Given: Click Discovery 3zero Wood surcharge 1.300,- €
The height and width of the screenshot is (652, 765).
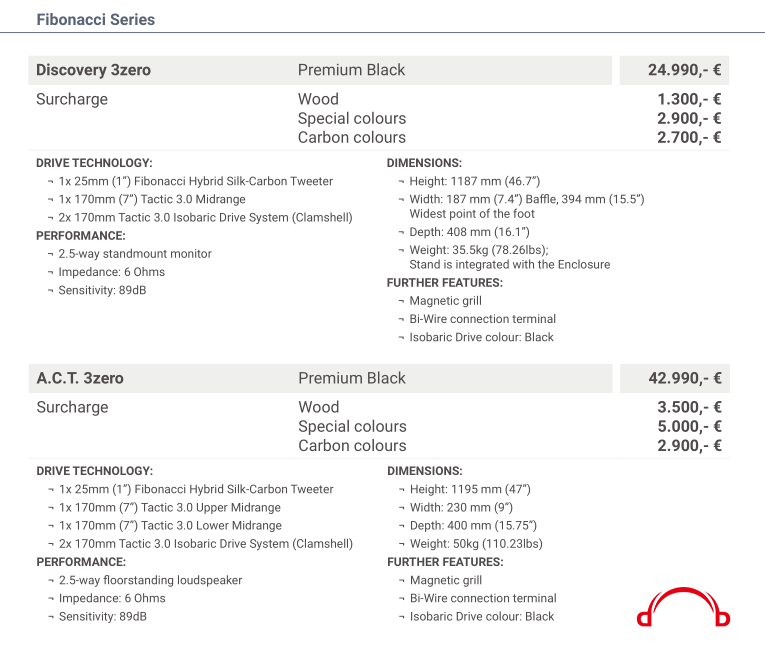Looking at the screenshot, I should click(689, 99).
